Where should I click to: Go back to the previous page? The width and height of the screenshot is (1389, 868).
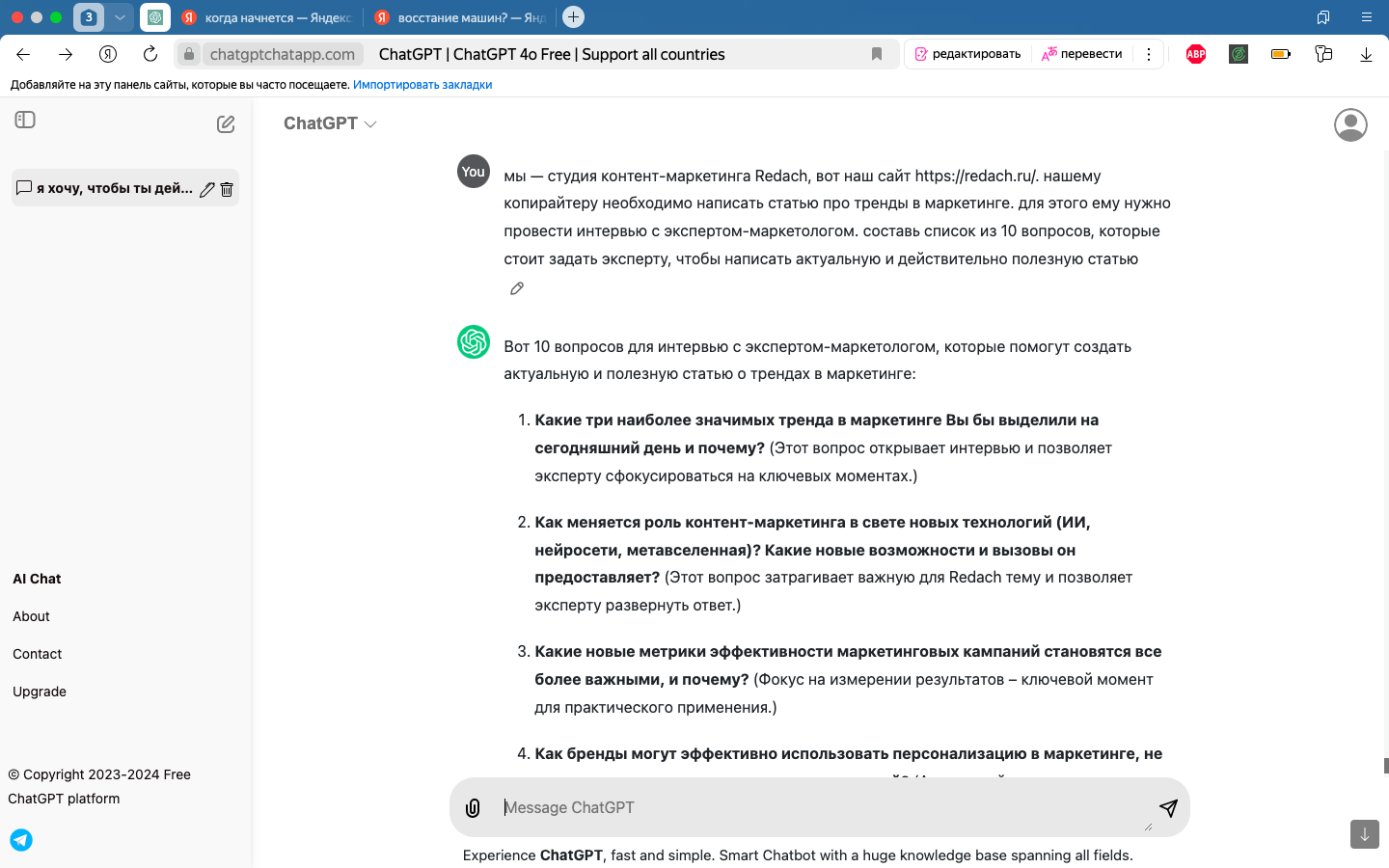tap(23, 54)
